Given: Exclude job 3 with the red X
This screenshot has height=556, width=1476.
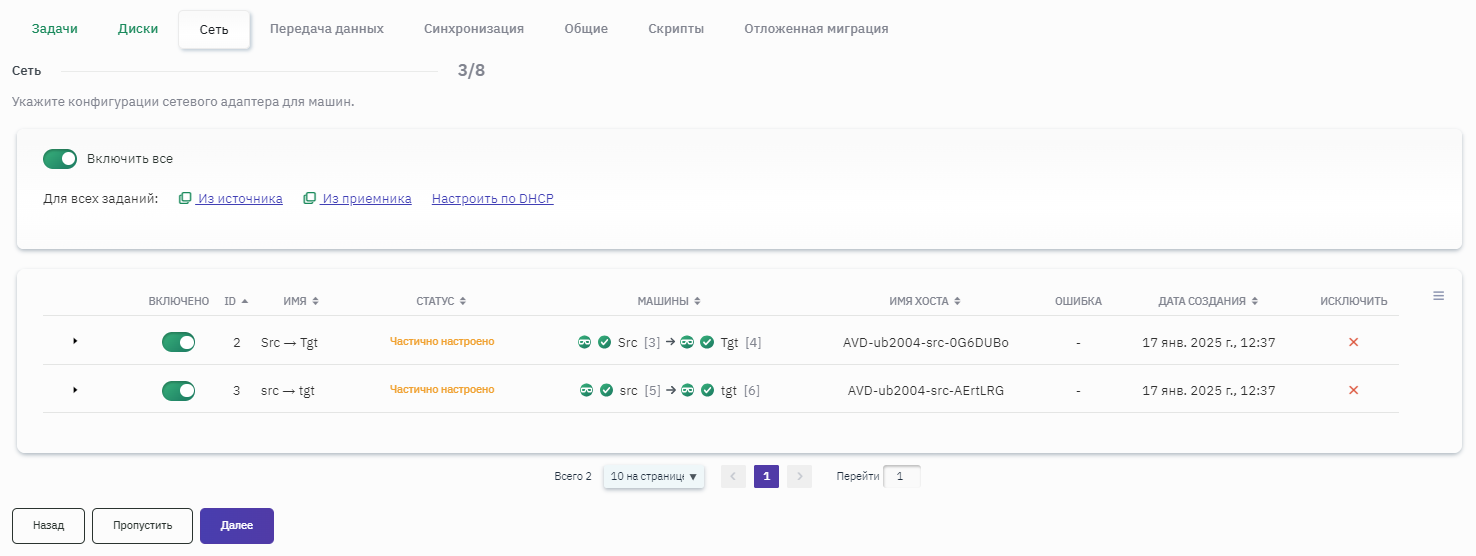Looking at the screenshot, I should click(1353, 390).
